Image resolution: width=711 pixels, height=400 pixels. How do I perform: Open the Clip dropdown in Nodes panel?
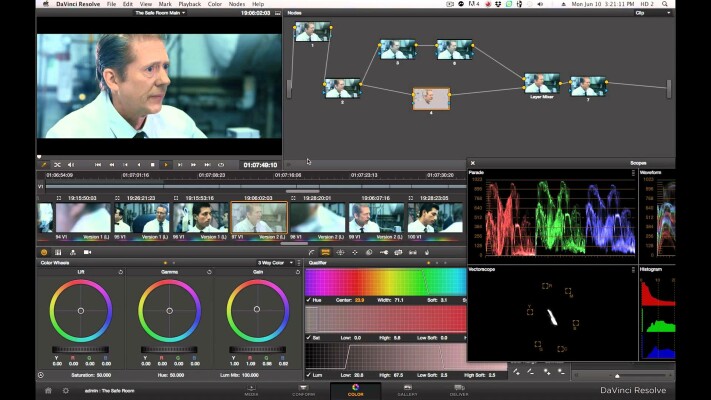(653, 13)
